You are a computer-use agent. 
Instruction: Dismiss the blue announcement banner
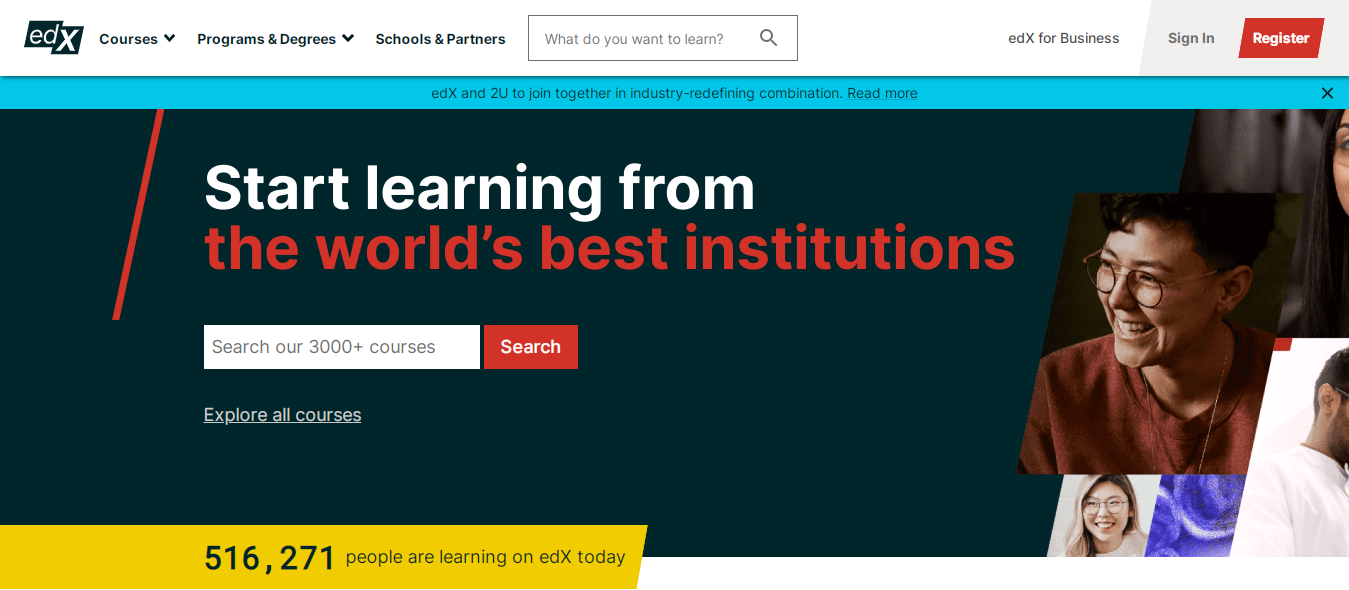(x=1327, y=93)
